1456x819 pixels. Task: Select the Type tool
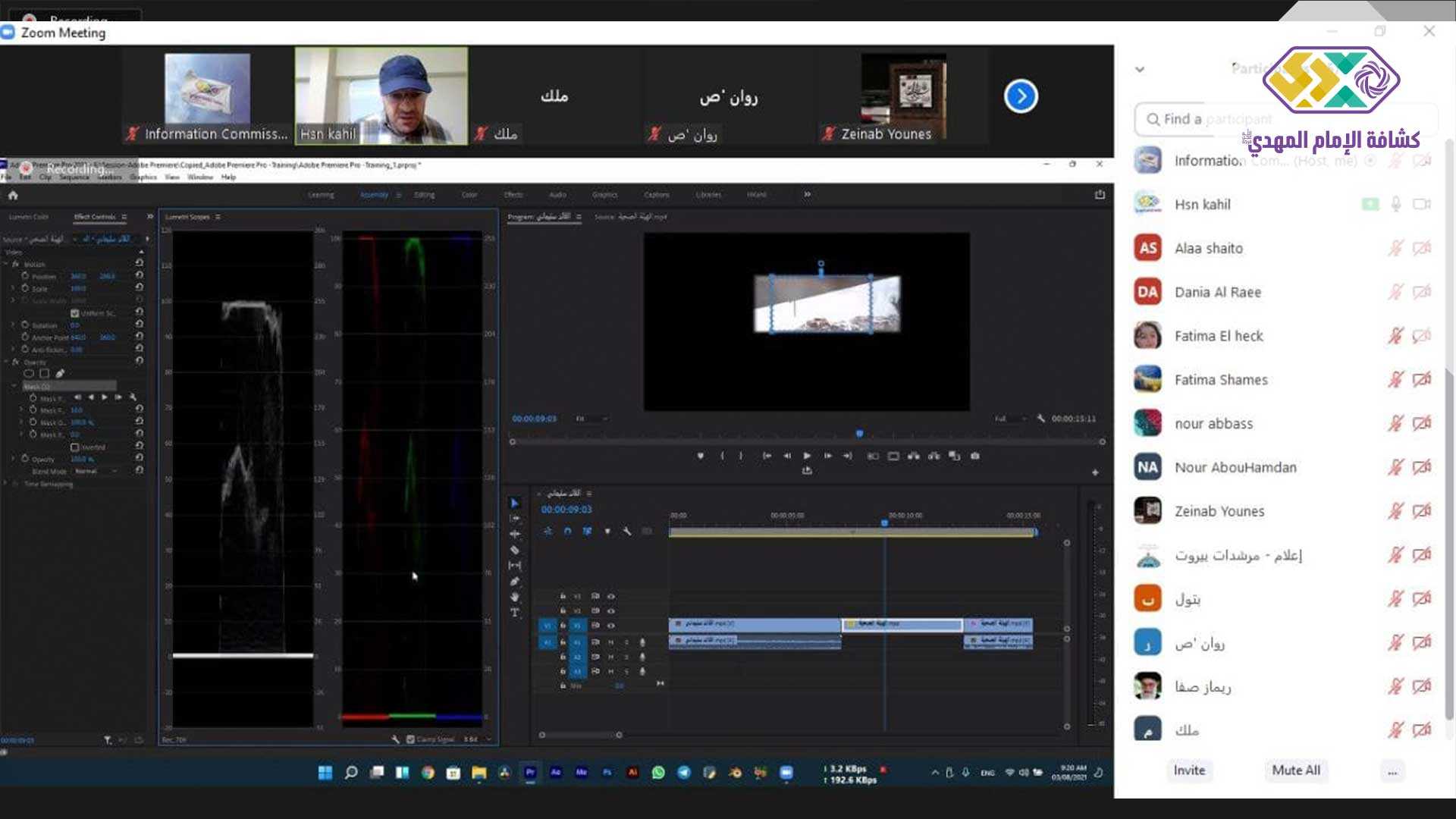point(515,613)
